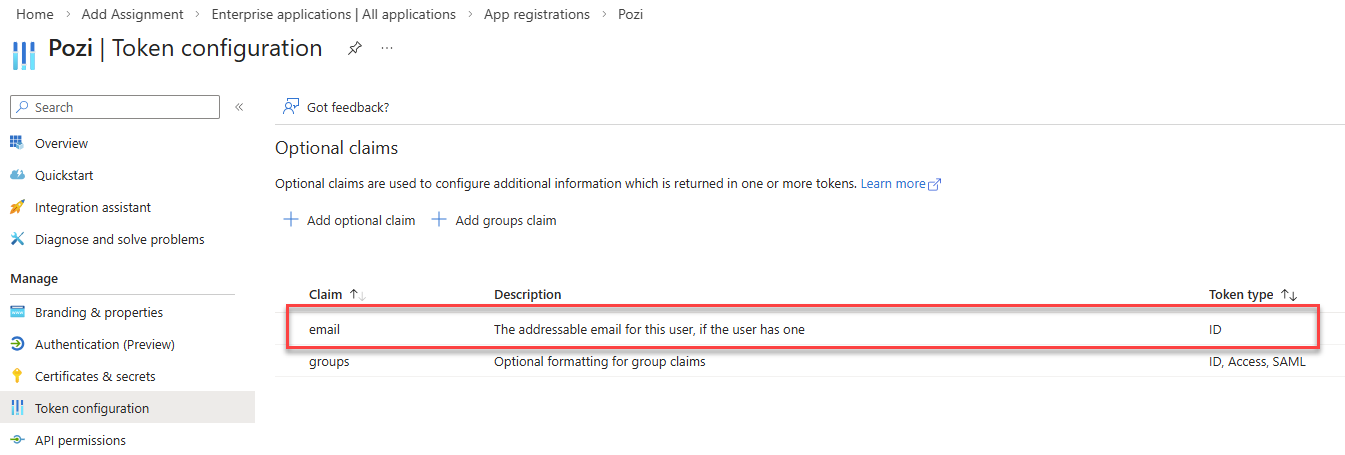Click the plus icon for Add groups claim
The width and height of the screenshot is (1345, 455).
pyautogui.click(x=438, y=220)
